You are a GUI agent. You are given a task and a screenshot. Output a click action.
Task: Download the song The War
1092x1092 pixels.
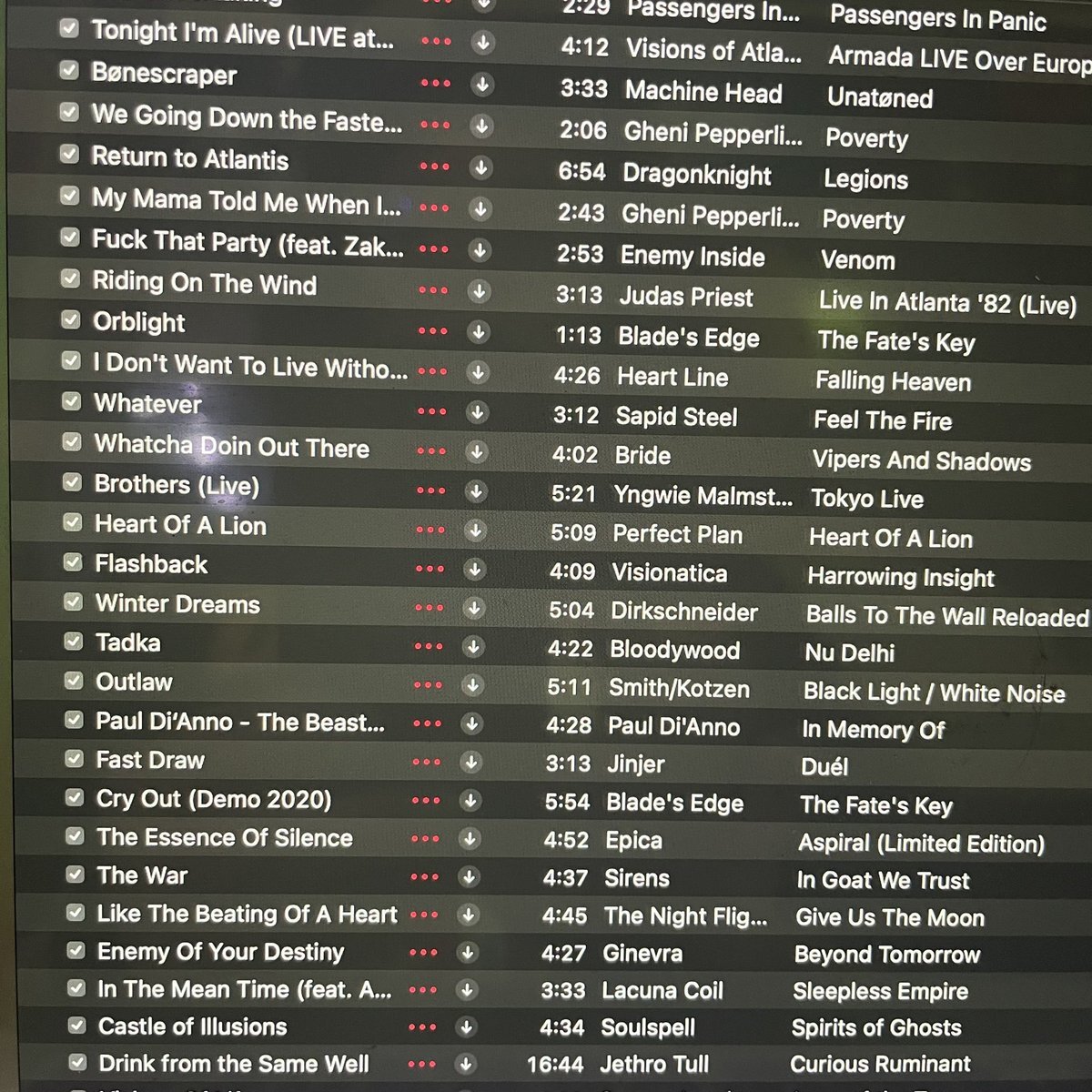(469, 877)
